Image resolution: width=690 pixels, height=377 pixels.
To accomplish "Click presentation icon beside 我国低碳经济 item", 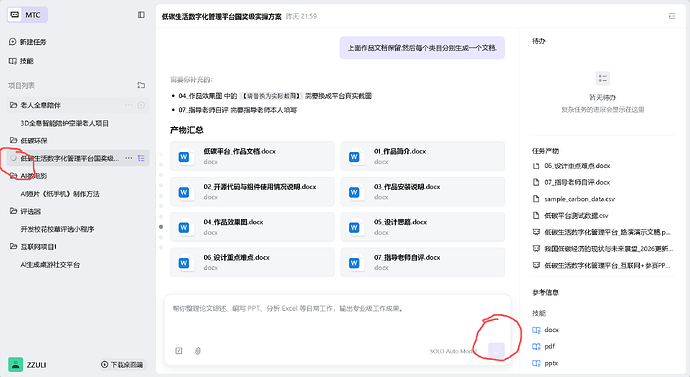I will pos(536,249).
